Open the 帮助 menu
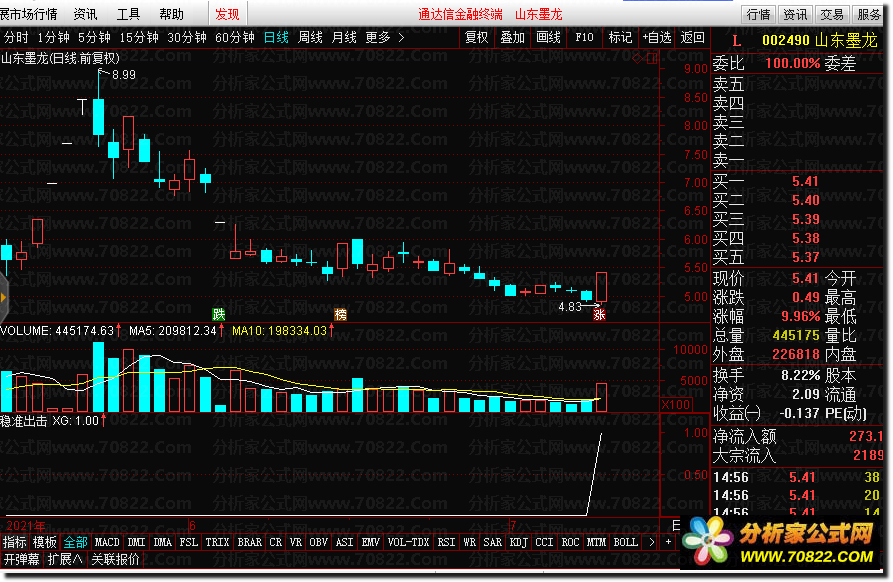This screenshot has width=893, height=582. point(171,14)
